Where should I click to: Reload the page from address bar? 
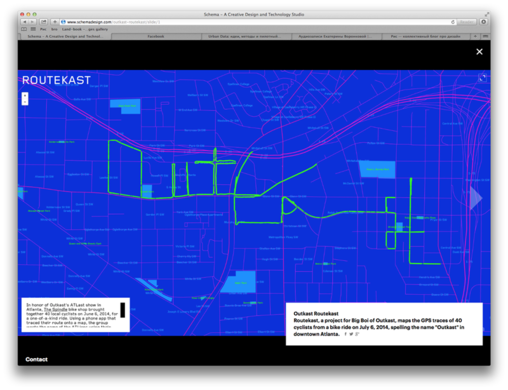tap(452, 22)
